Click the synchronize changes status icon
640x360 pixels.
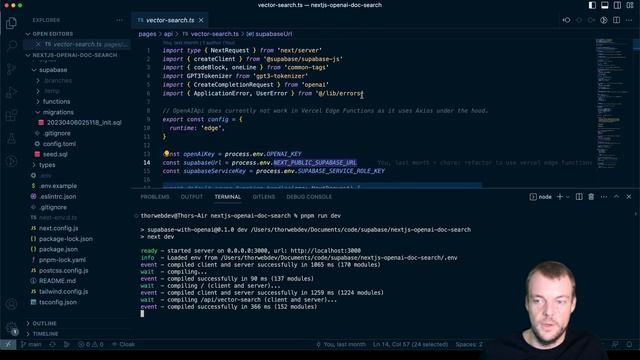tap(52, 344)
